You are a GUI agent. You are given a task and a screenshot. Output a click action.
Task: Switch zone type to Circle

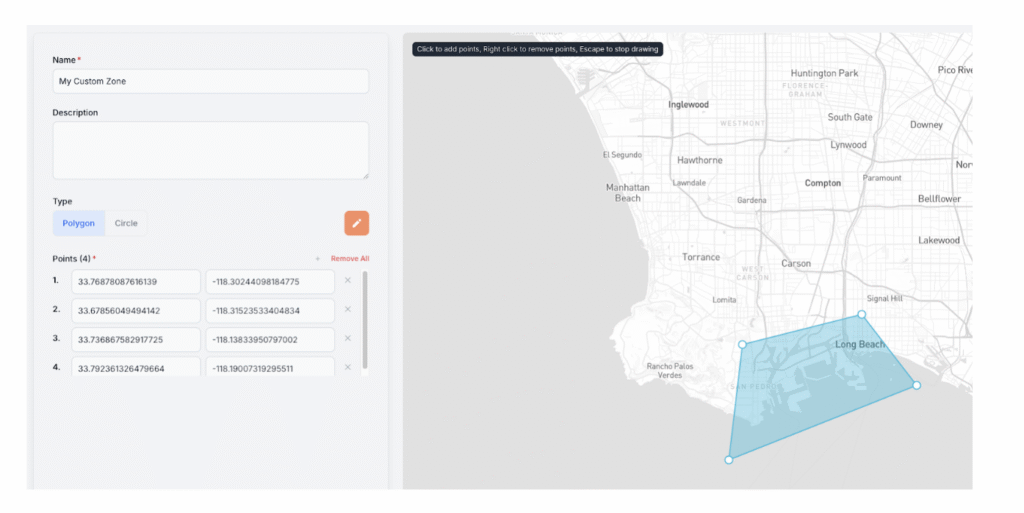126,223
